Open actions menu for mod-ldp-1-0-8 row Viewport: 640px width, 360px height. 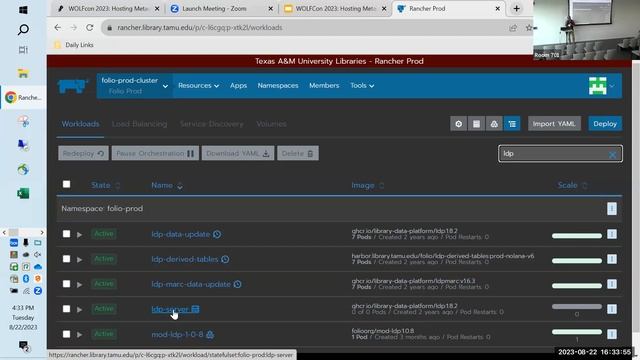pos(611,334)
